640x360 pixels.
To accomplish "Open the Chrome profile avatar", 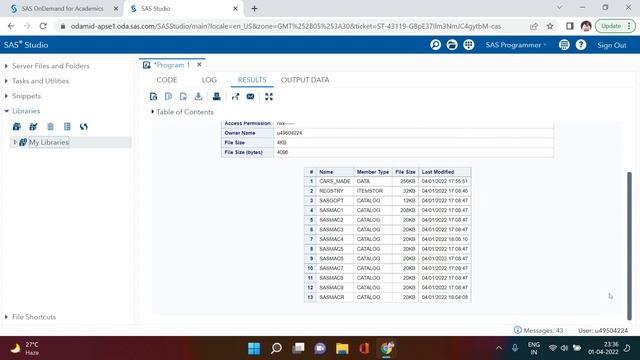I will point(586,26).
